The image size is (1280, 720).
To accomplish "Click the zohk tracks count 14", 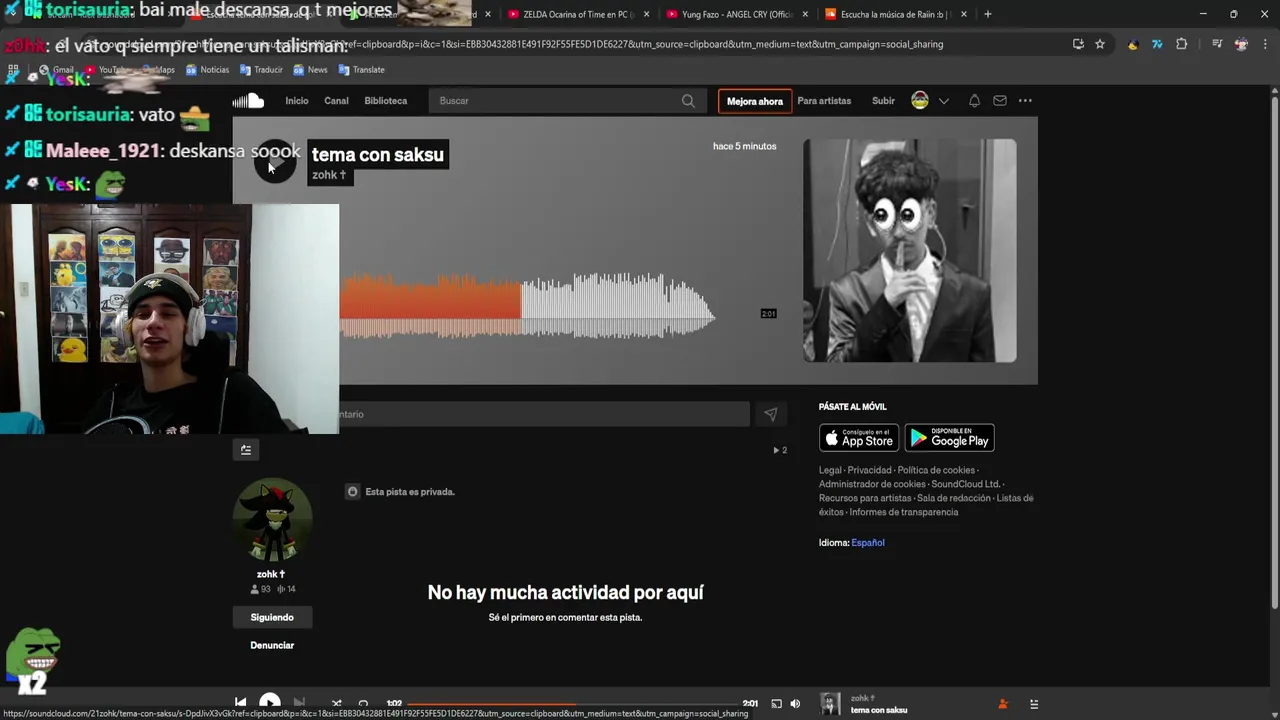I will (286, 589).
